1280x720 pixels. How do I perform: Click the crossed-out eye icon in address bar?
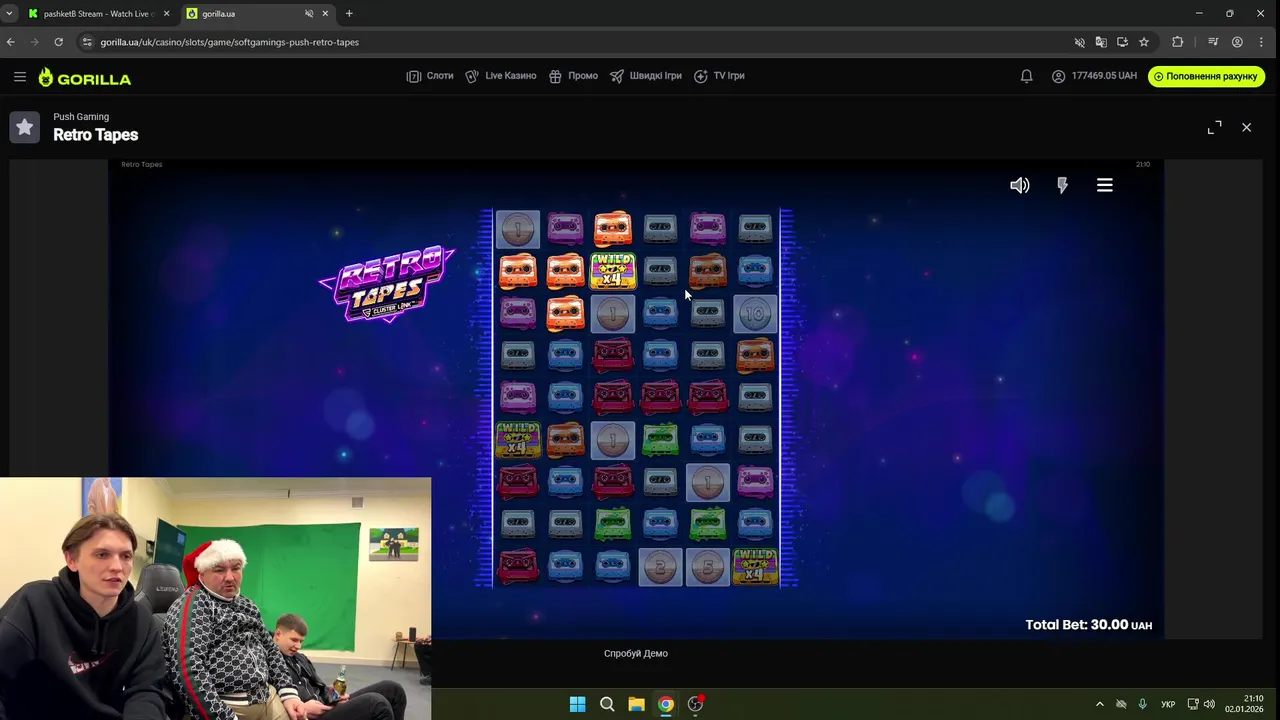click(1079, 42)
